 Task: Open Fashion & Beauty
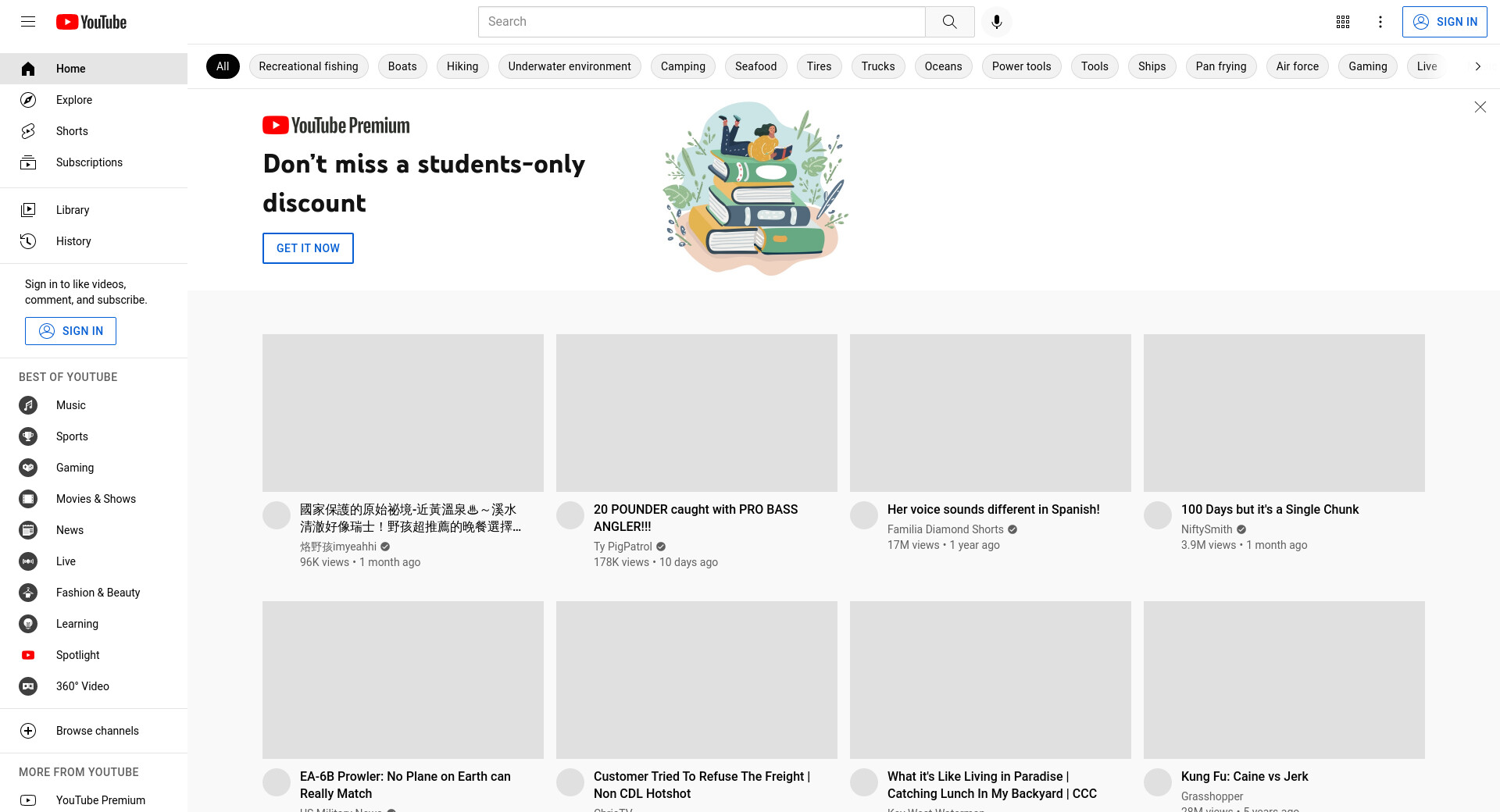94,593
